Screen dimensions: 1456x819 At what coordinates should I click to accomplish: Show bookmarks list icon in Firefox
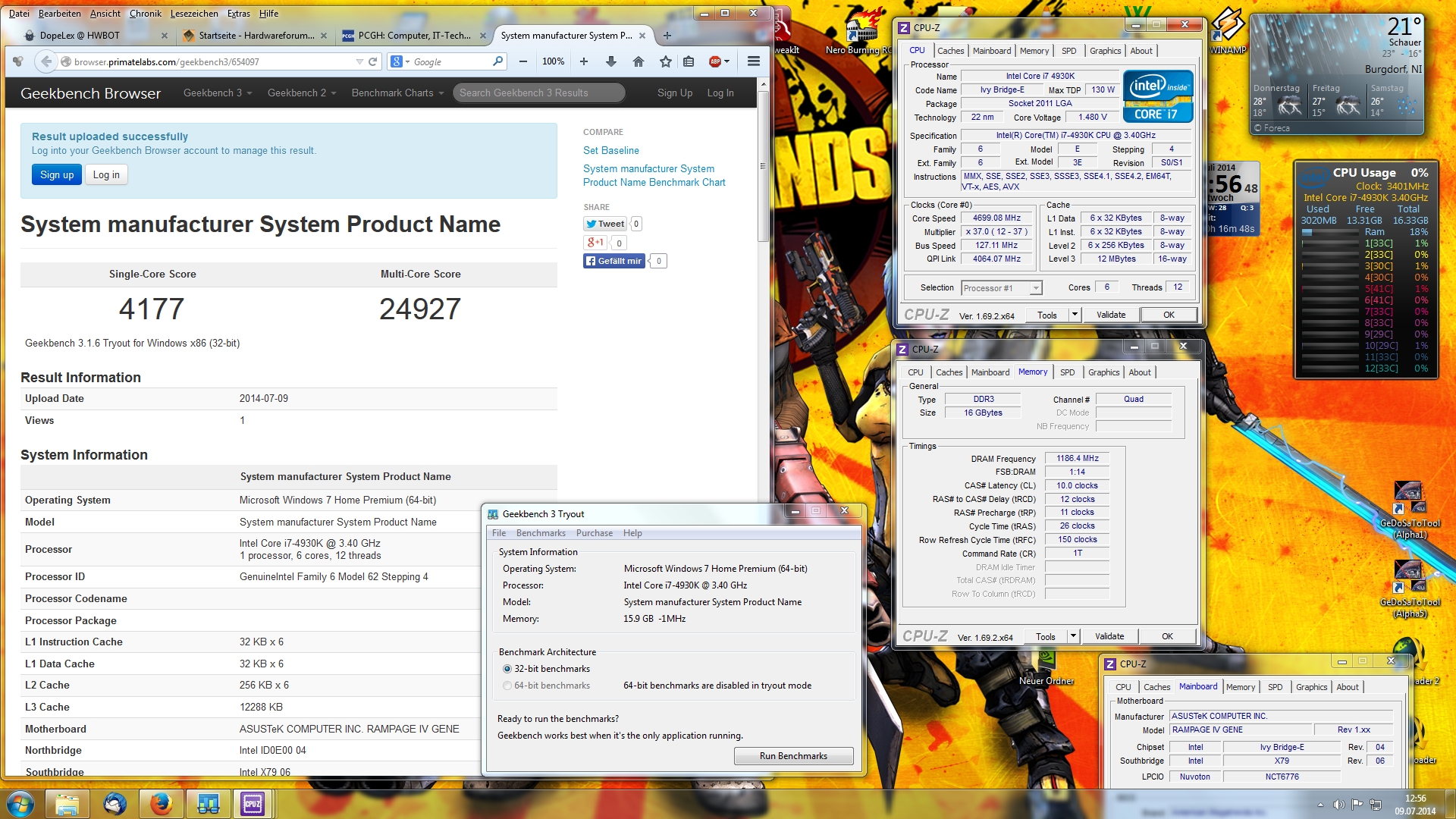pos(689,61)
